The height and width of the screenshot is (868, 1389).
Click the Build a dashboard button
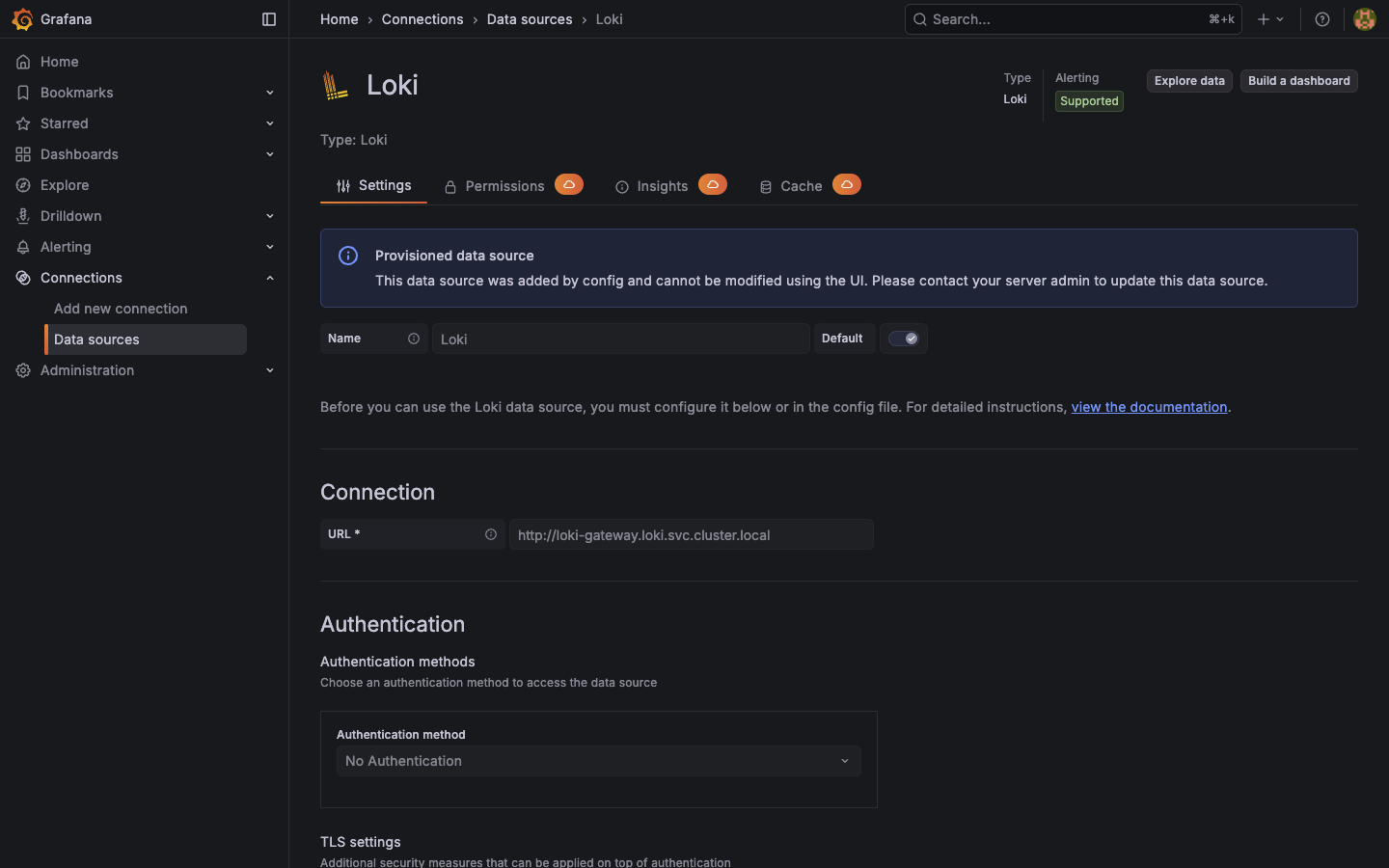click(1299, 81)
